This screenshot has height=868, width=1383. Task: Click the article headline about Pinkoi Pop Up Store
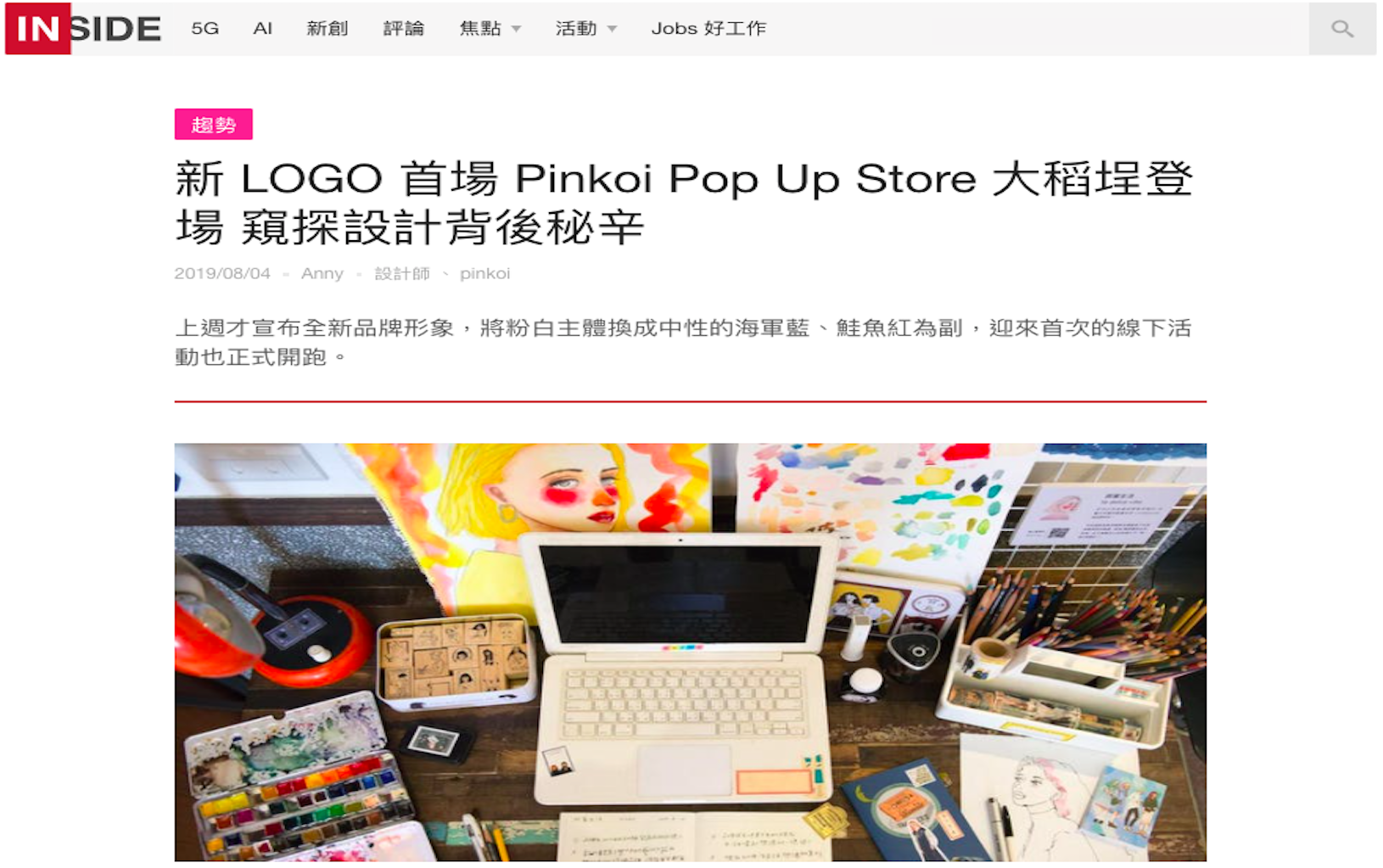click(684, 203)
